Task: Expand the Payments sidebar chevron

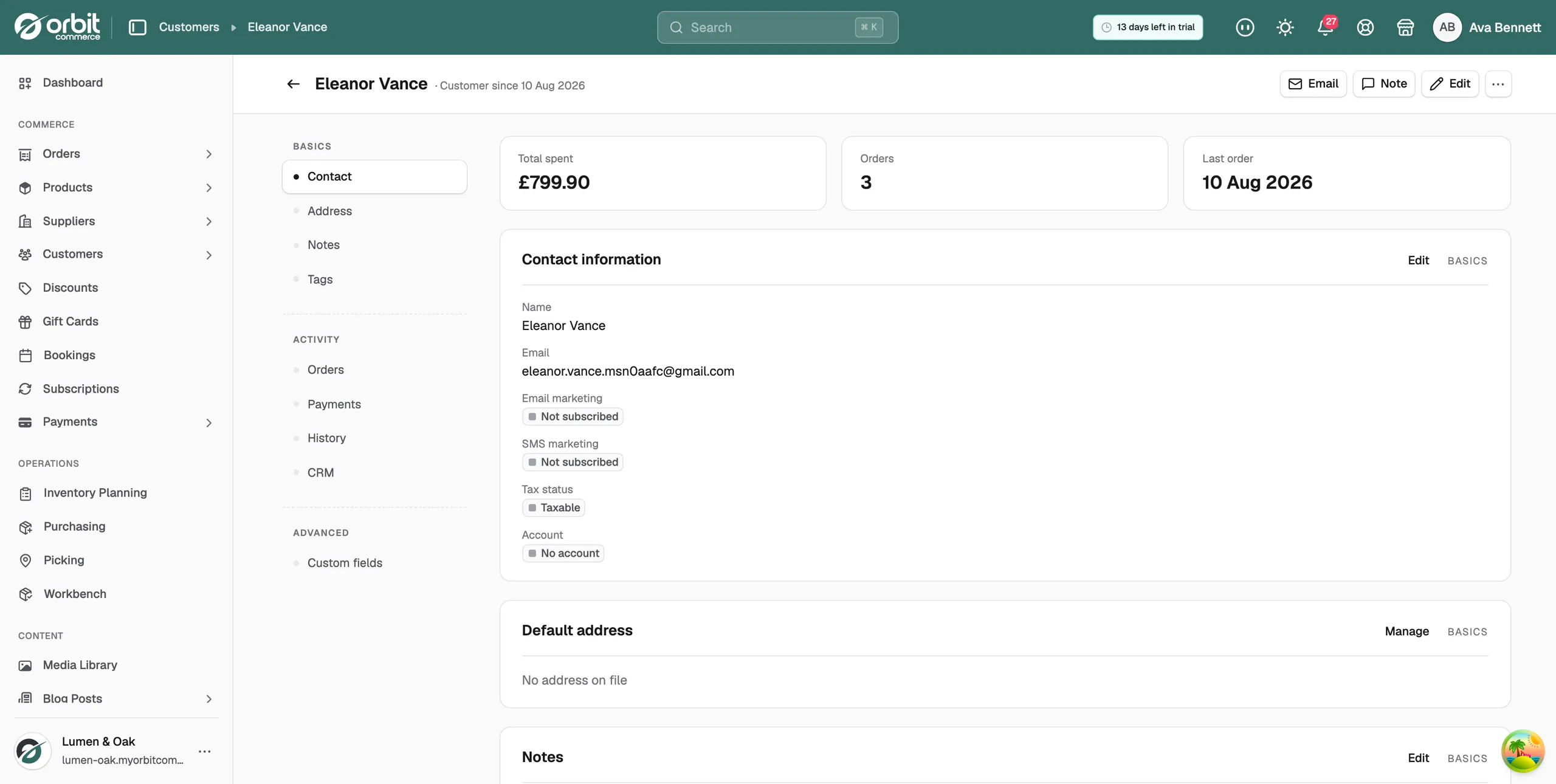Action: [x=208, y=422]
